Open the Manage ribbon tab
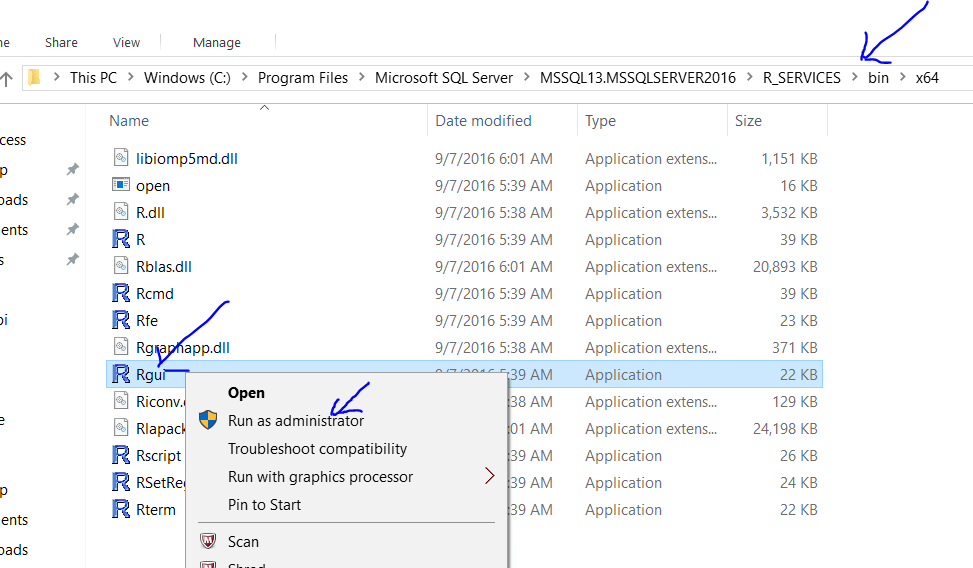Viewport: 973px width, 568px height. [x=217, y=43]
